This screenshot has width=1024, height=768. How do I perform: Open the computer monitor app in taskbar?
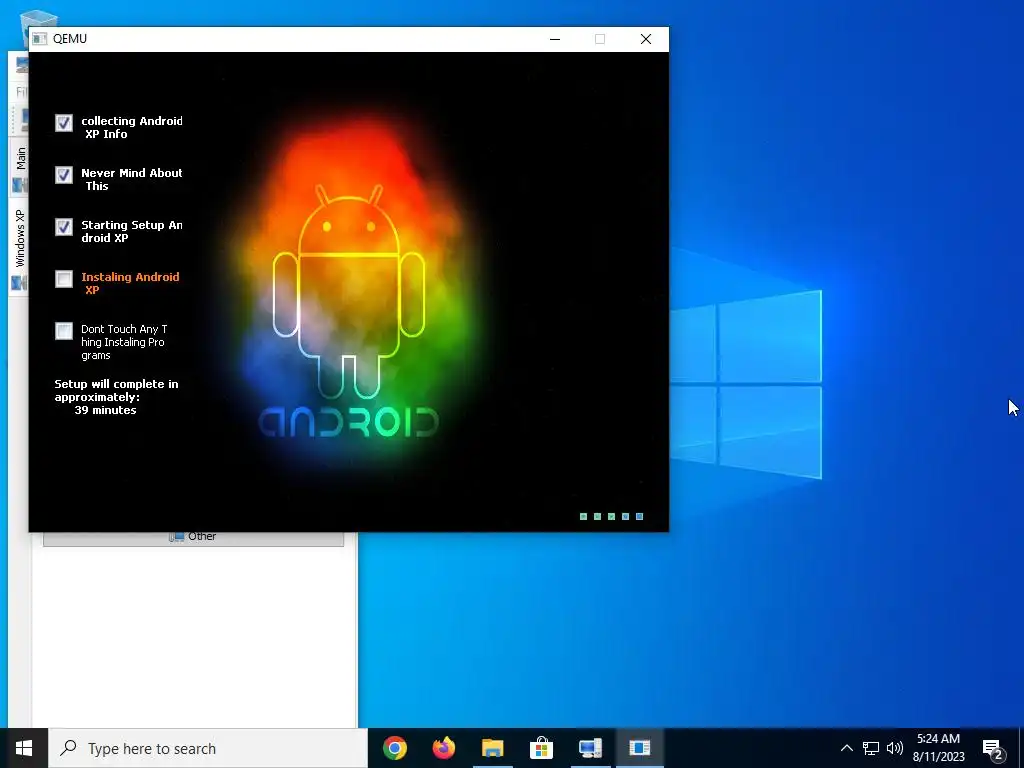click(x=590, y=748)
